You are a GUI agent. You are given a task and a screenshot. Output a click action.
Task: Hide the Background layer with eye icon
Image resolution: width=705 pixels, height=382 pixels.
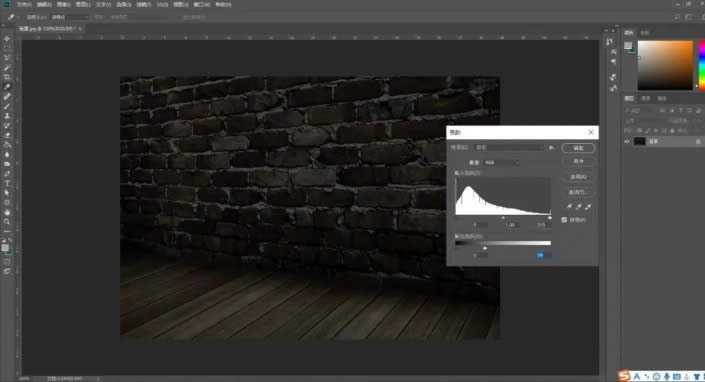click(x=627, y=142)
